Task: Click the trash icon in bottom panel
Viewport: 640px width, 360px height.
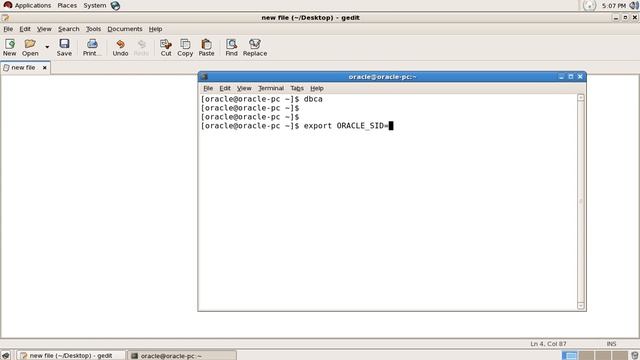Action: tap(635, 356)
